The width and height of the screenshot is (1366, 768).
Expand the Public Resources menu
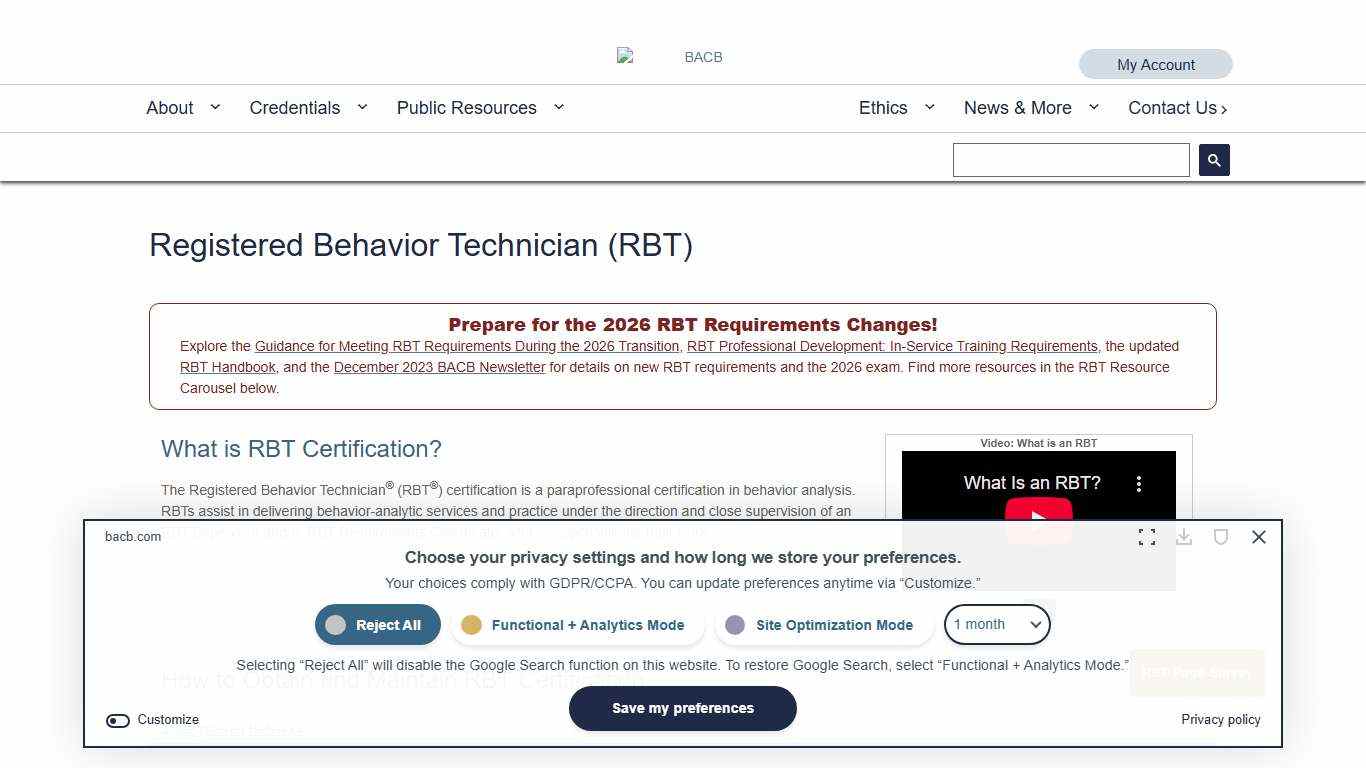(x=466, y=108)
